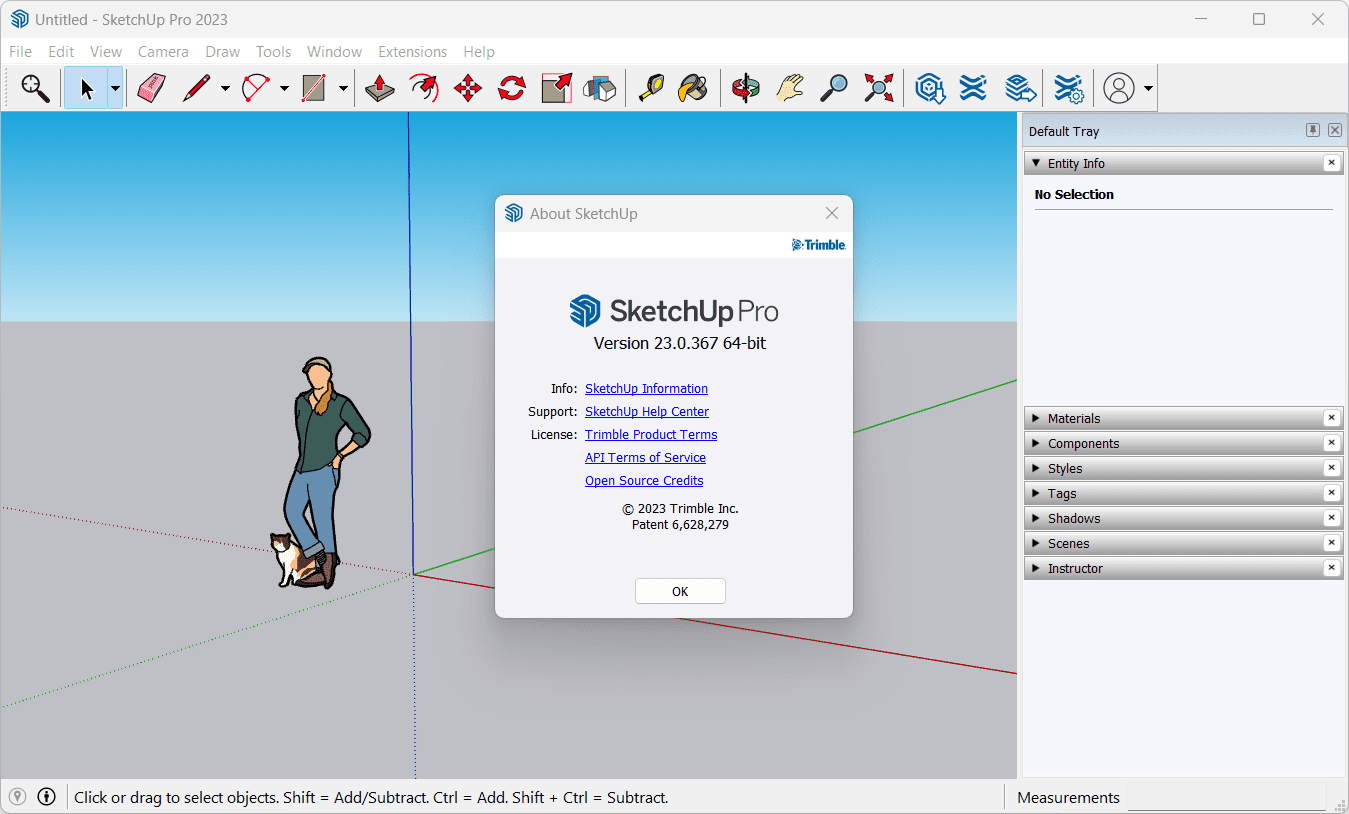Click the user account profile icon

pyautogui.click(x=1119, y=89)
